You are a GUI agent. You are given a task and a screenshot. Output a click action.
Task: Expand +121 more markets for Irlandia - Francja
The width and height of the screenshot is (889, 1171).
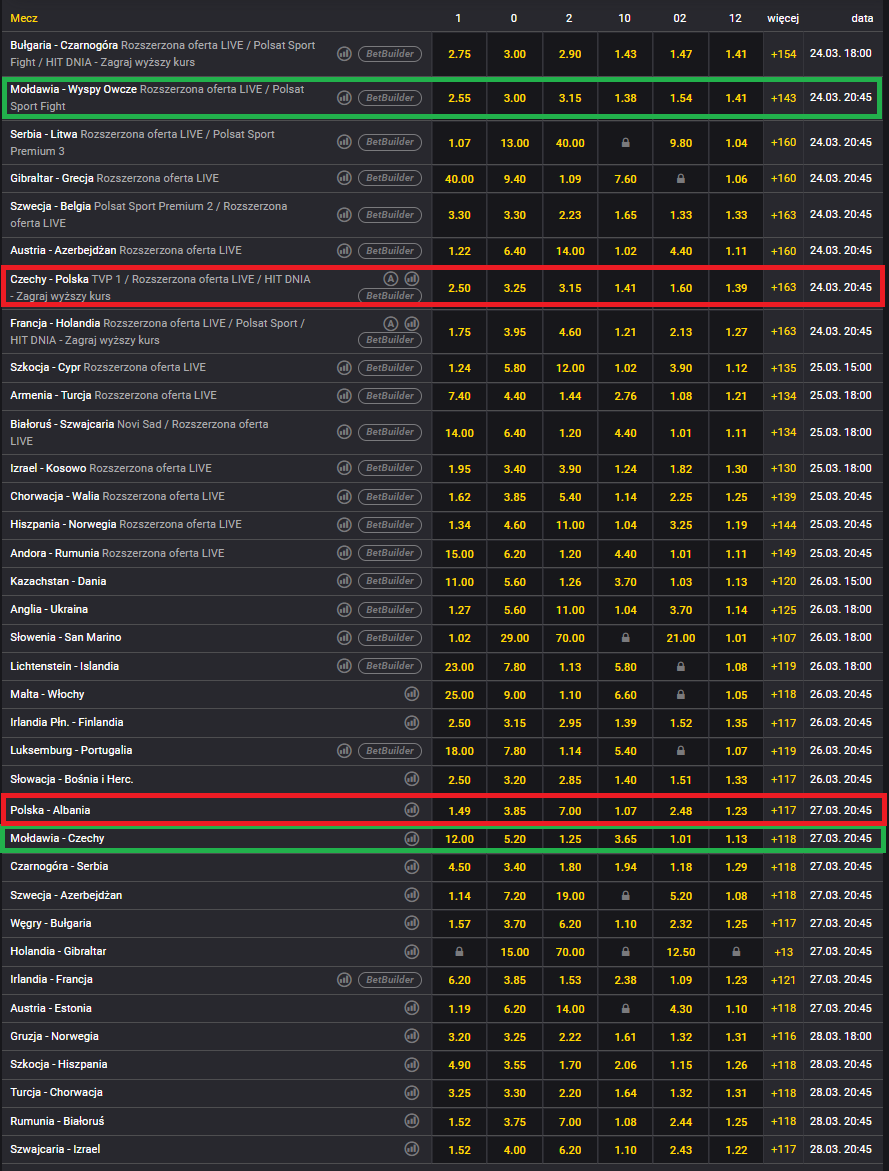coord(783,980)
